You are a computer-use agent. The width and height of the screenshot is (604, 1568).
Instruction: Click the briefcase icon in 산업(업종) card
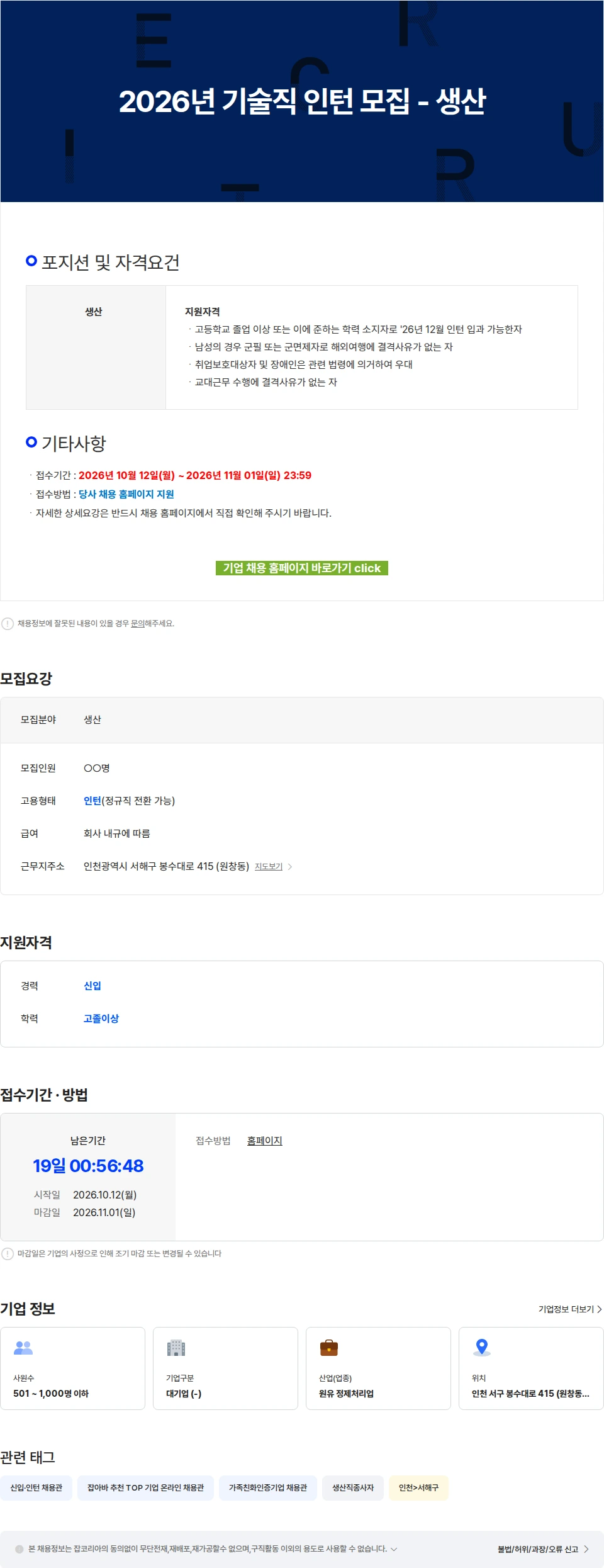pyautogui.click(x=329, y=1348)
